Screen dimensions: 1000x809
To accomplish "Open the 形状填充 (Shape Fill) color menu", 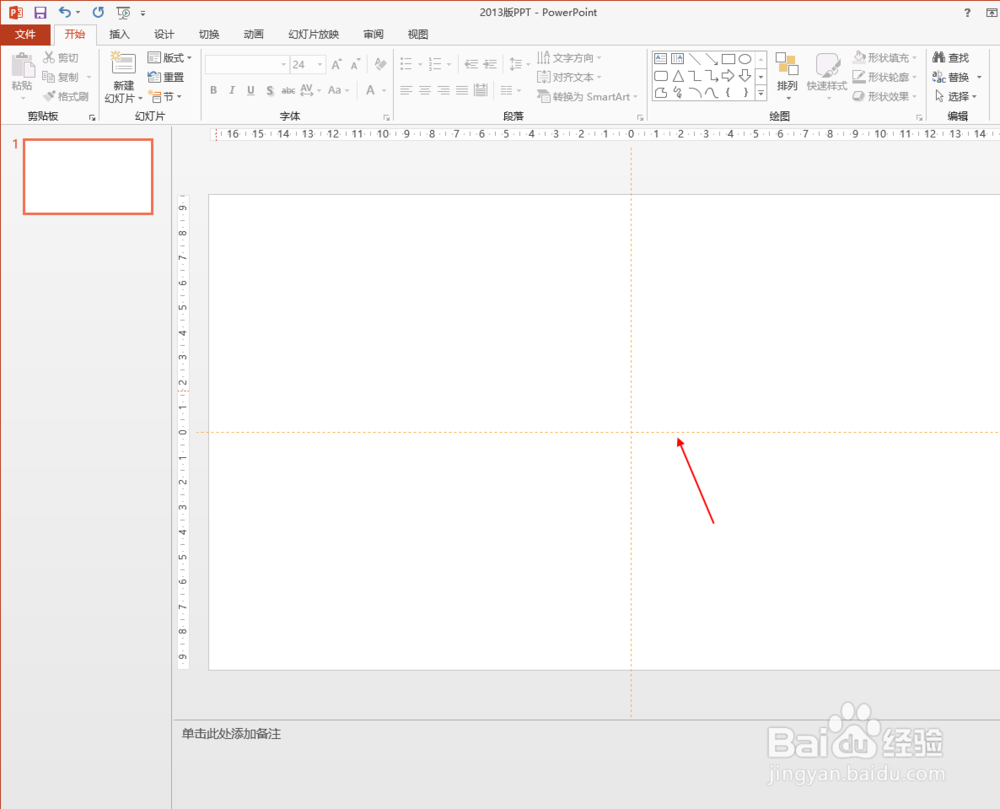I will click(885, 58).
